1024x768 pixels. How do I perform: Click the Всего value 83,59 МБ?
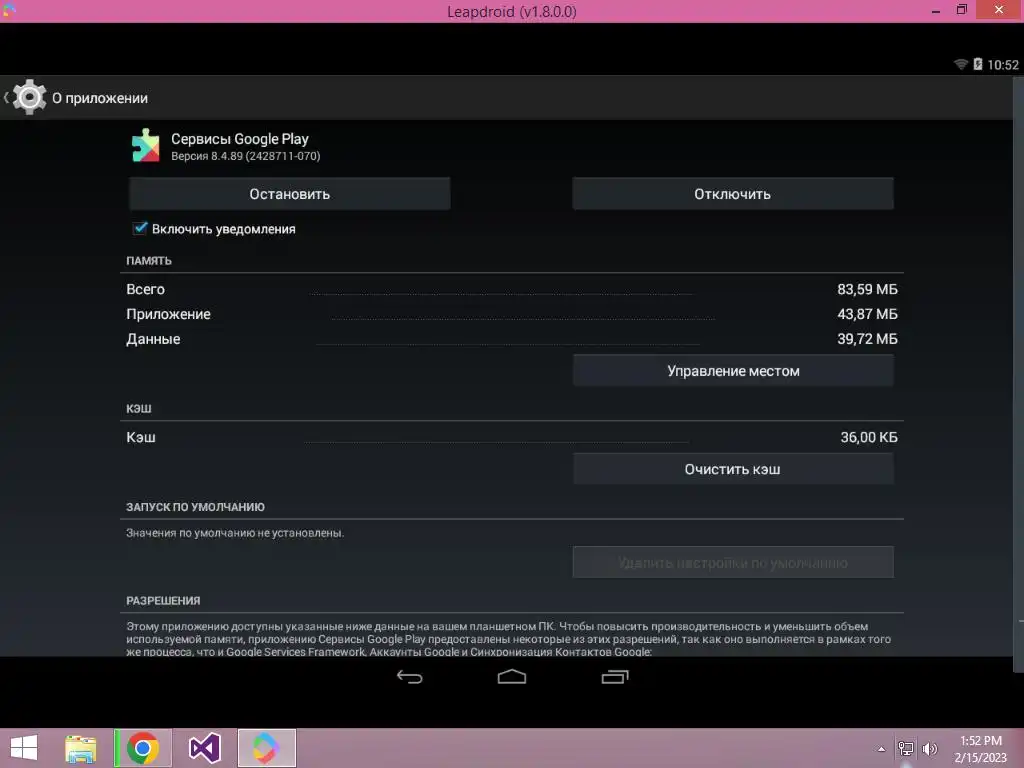[x=867, y=289]
